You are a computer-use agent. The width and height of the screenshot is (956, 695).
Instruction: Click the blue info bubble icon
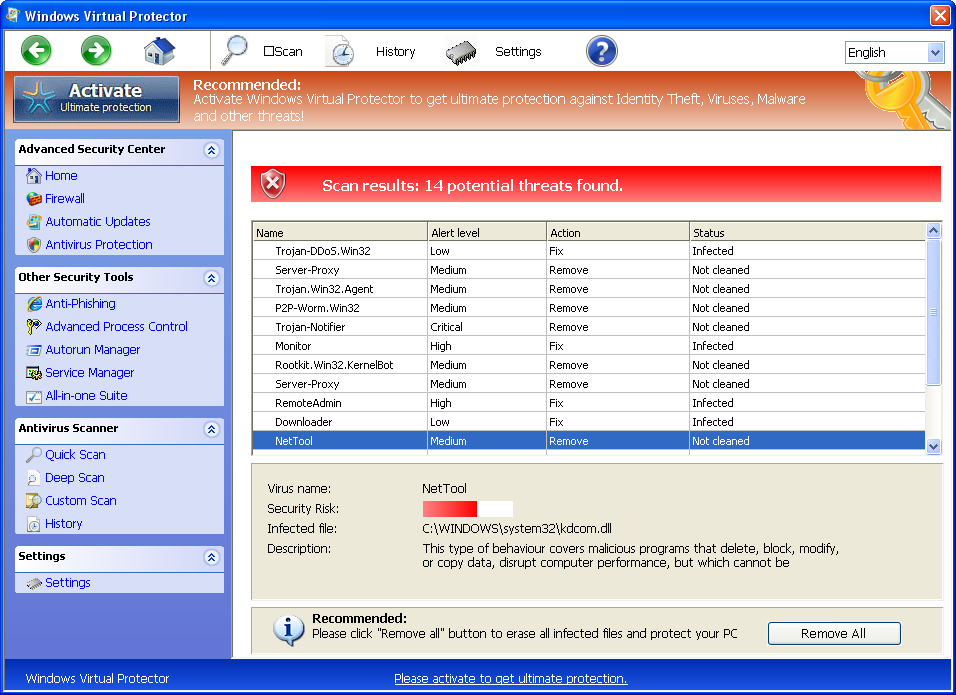pyautogui.click(x=288, y=630)
